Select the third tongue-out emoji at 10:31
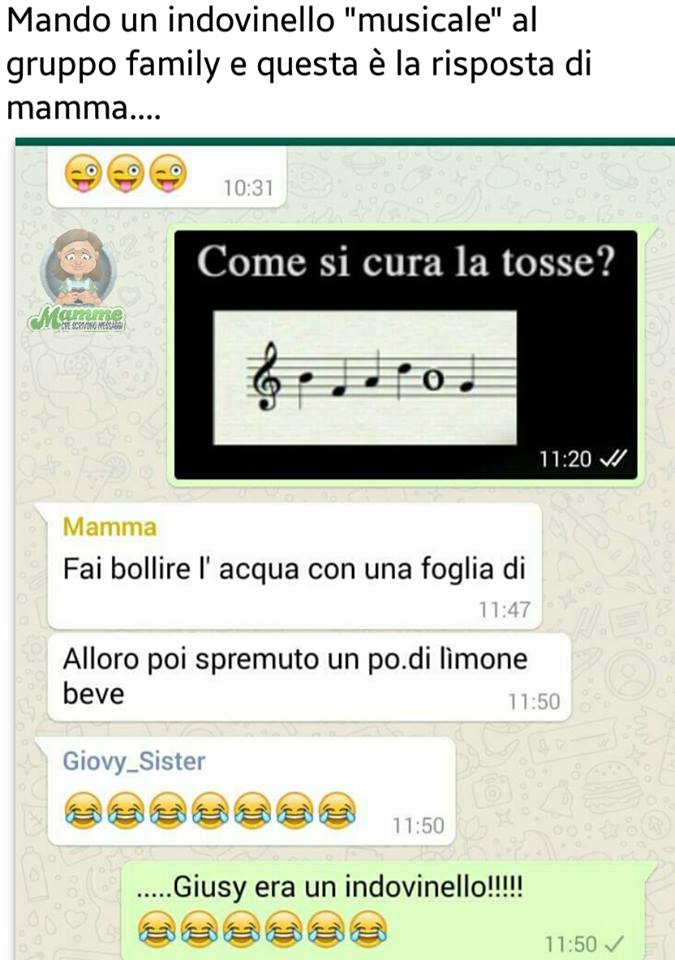 click(168, 174)
